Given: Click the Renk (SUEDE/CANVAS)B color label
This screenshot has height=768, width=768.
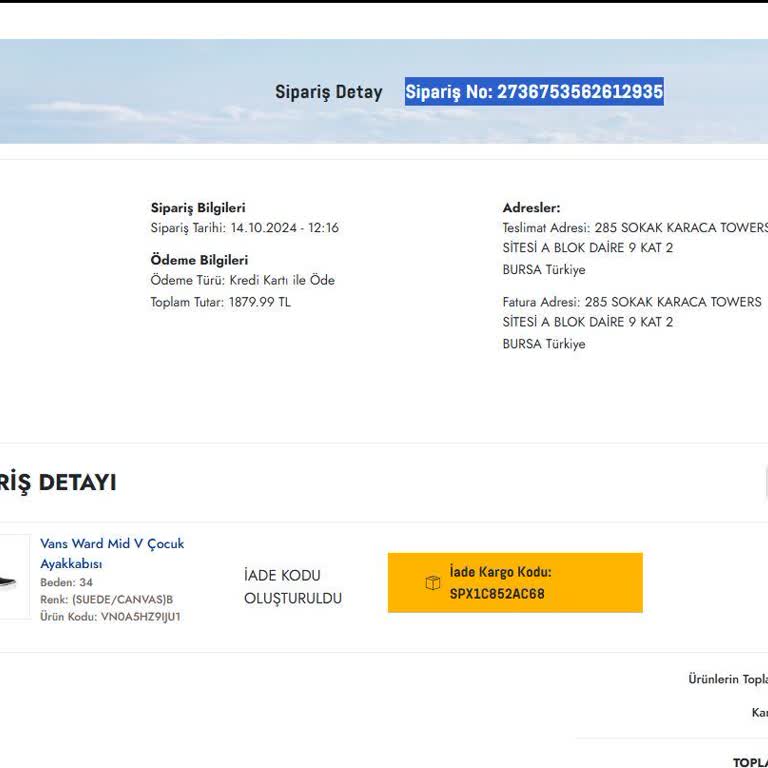Looking at the screenshot, I should click(x=106, y=600).
